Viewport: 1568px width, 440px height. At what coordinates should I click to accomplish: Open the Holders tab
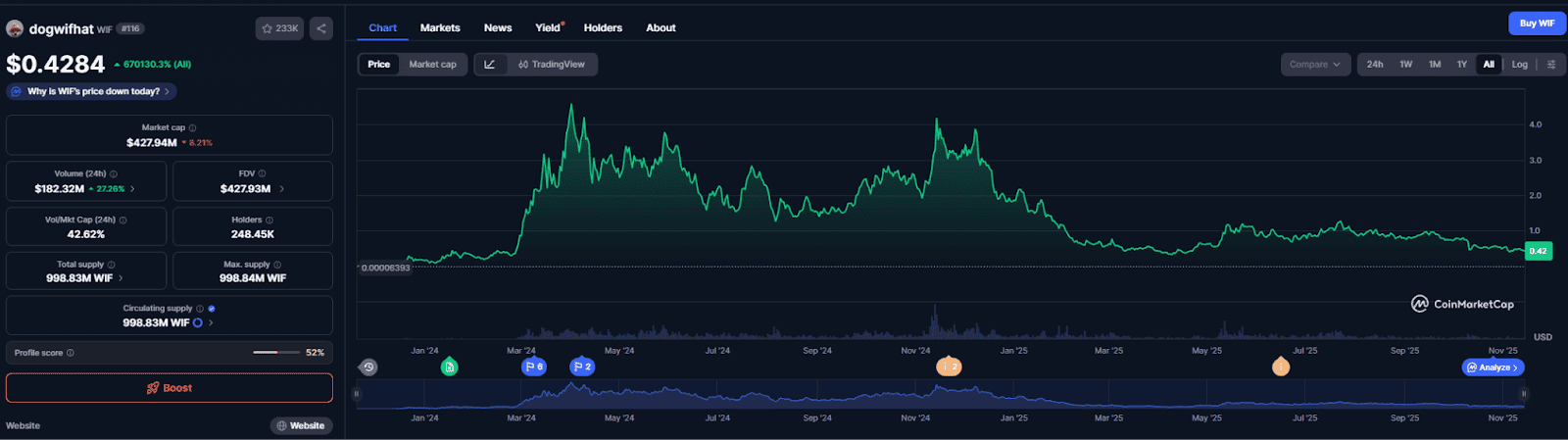click(603, 28)
